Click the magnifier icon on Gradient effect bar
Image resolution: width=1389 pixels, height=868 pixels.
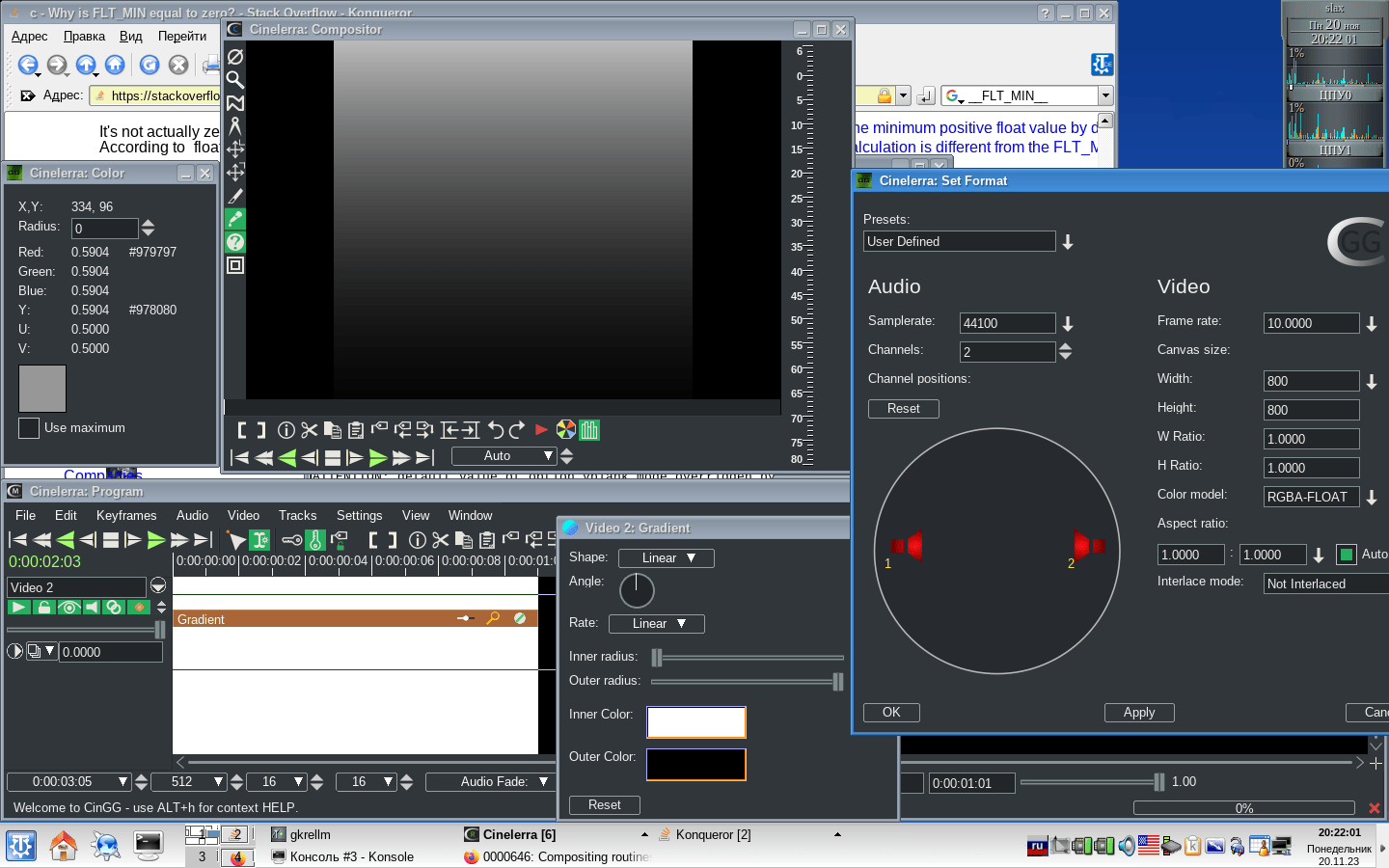tap(493, 618)
